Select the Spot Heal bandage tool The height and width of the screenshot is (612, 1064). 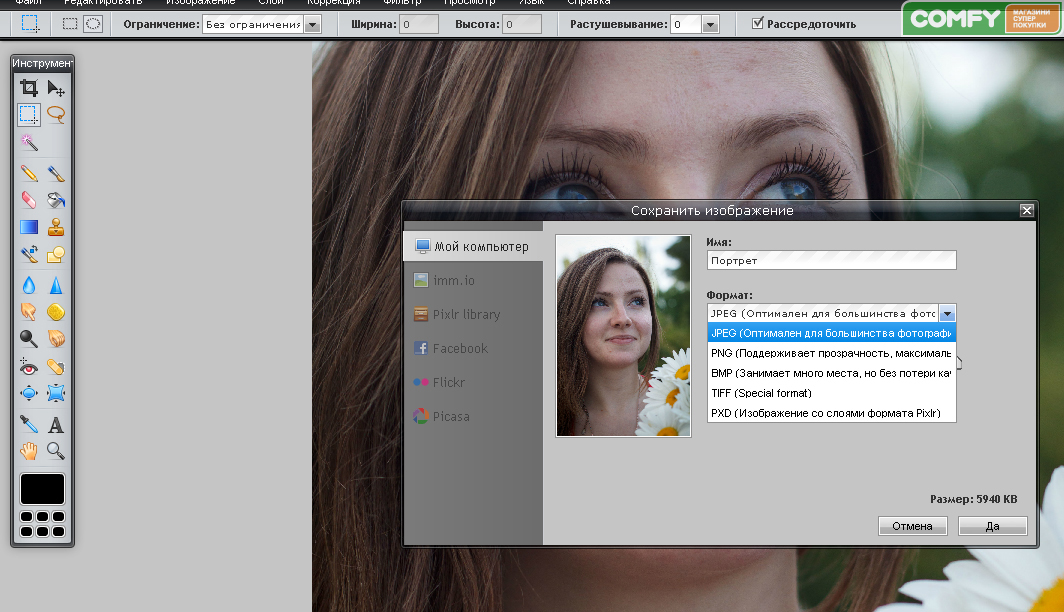pos(56,366)
